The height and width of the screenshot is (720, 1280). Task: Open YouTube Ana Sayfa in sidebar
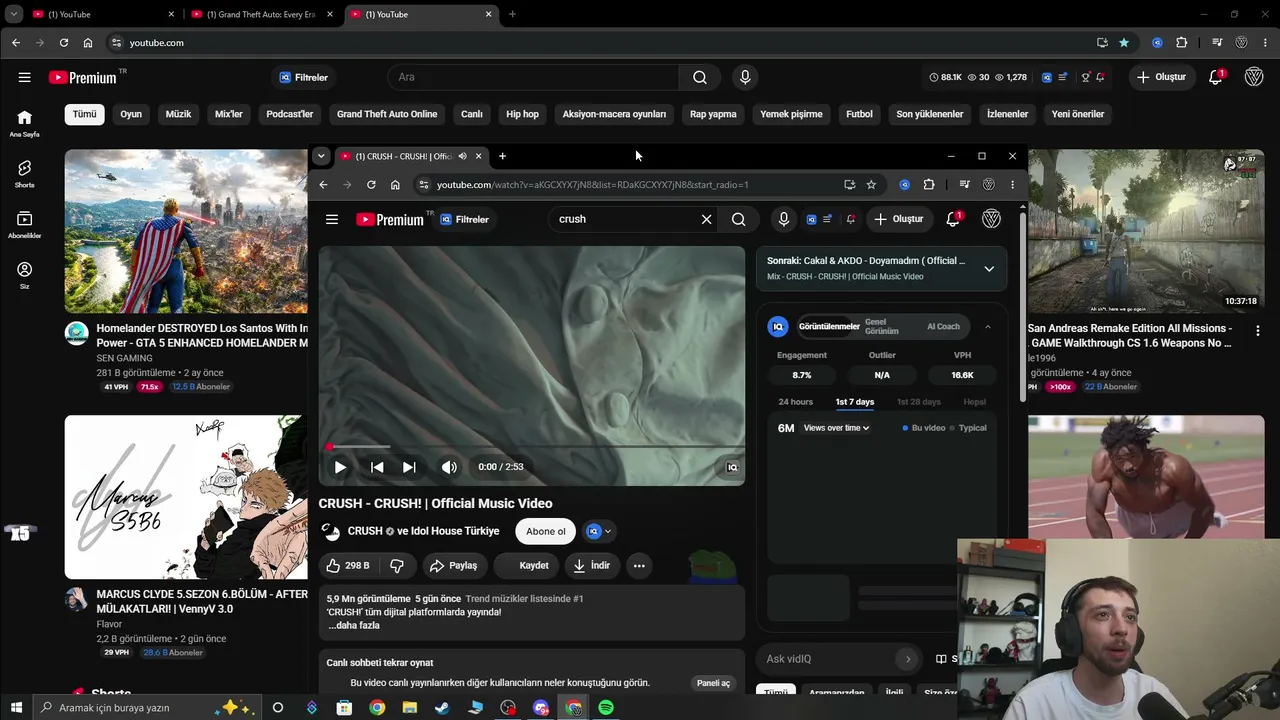[25, 123]
